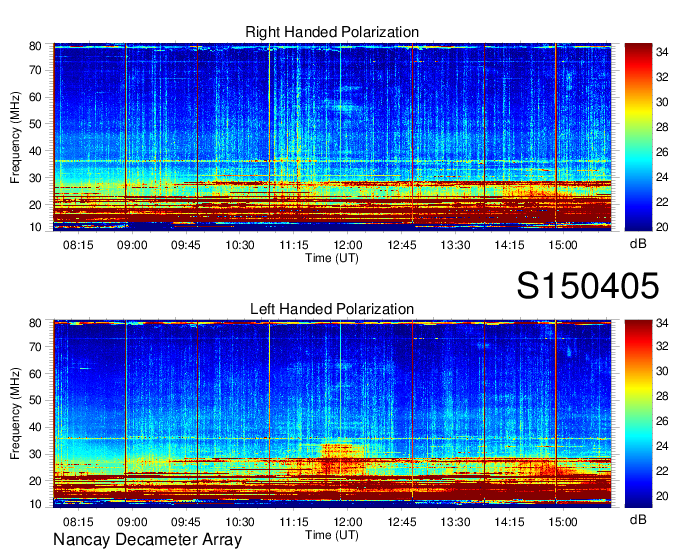The image size is (680, 552).
Task: Click the top plot's "Frequency (MHz)" axis label
Action: click(15, 137)
